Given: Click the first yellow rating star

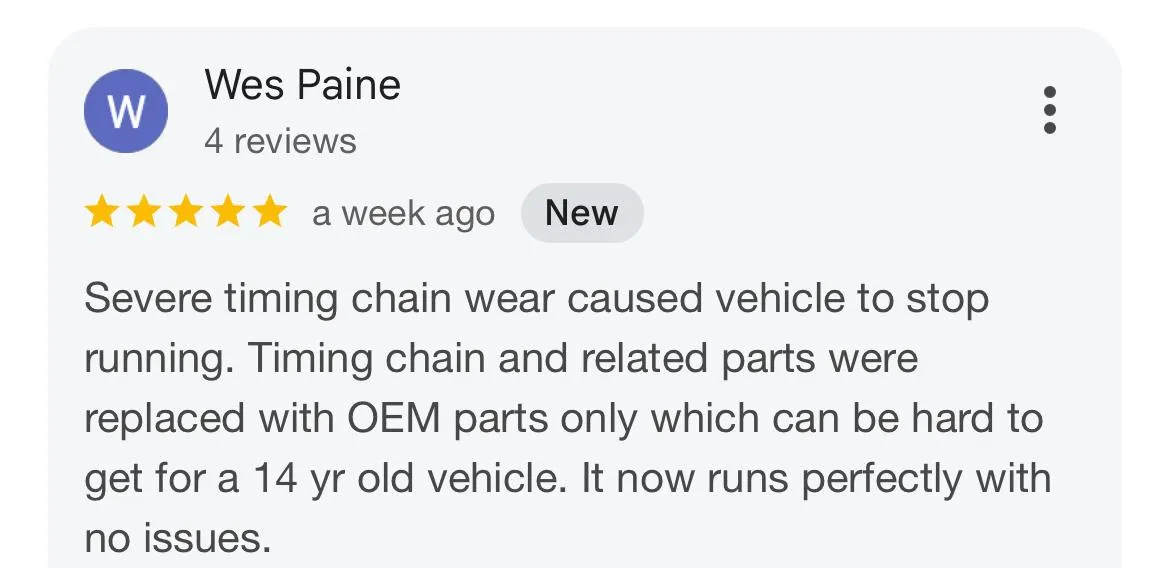Looking at the screenshot, I should [x=101, y=213].
